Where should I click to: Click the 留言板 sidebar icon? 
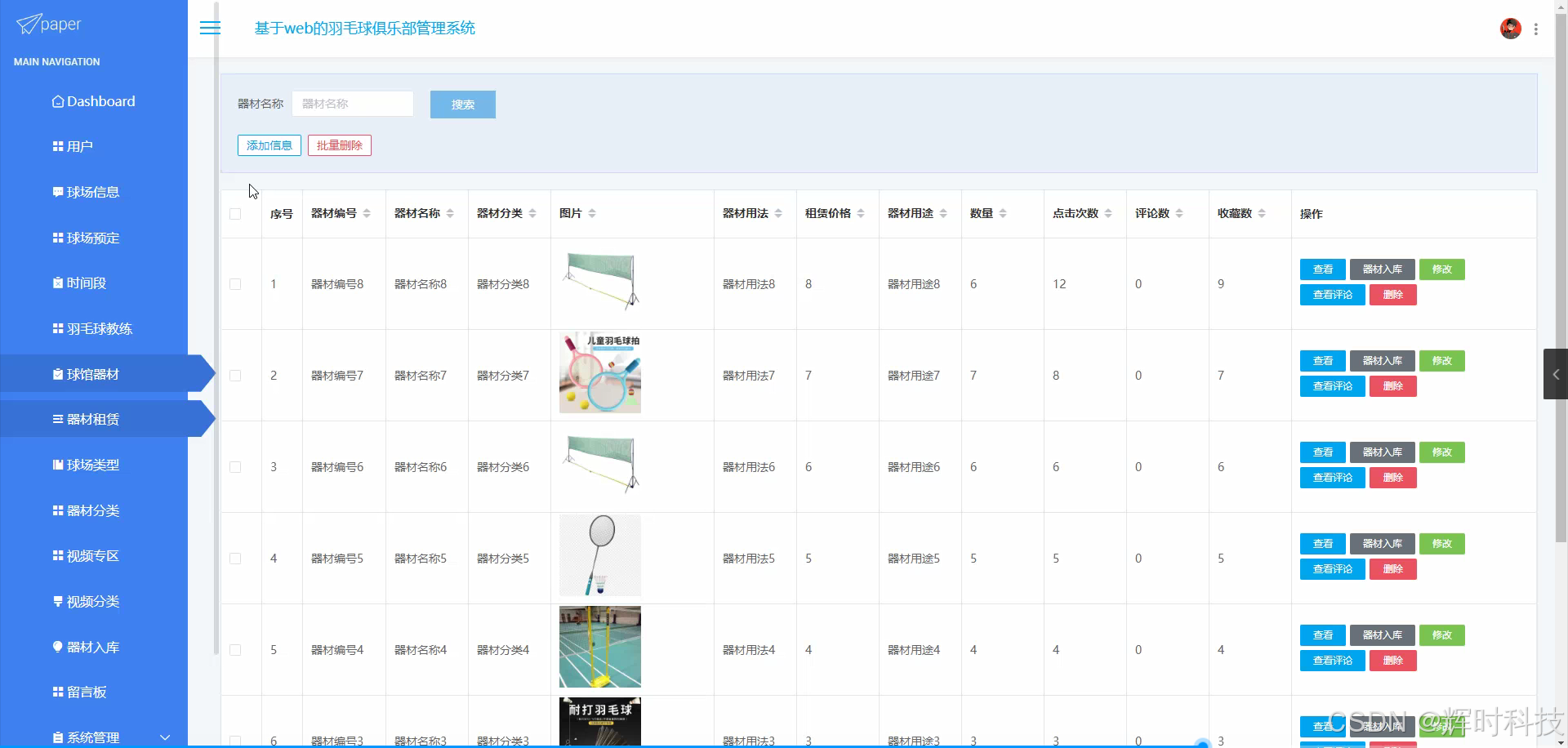coord(58,692)
